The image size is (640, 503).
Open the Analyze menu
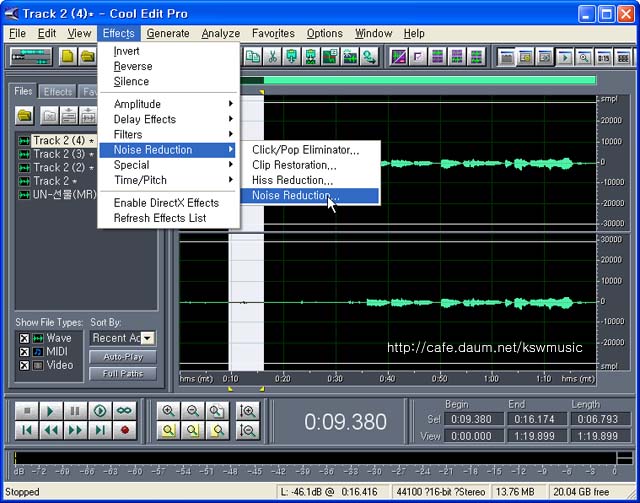coord(220,33)
